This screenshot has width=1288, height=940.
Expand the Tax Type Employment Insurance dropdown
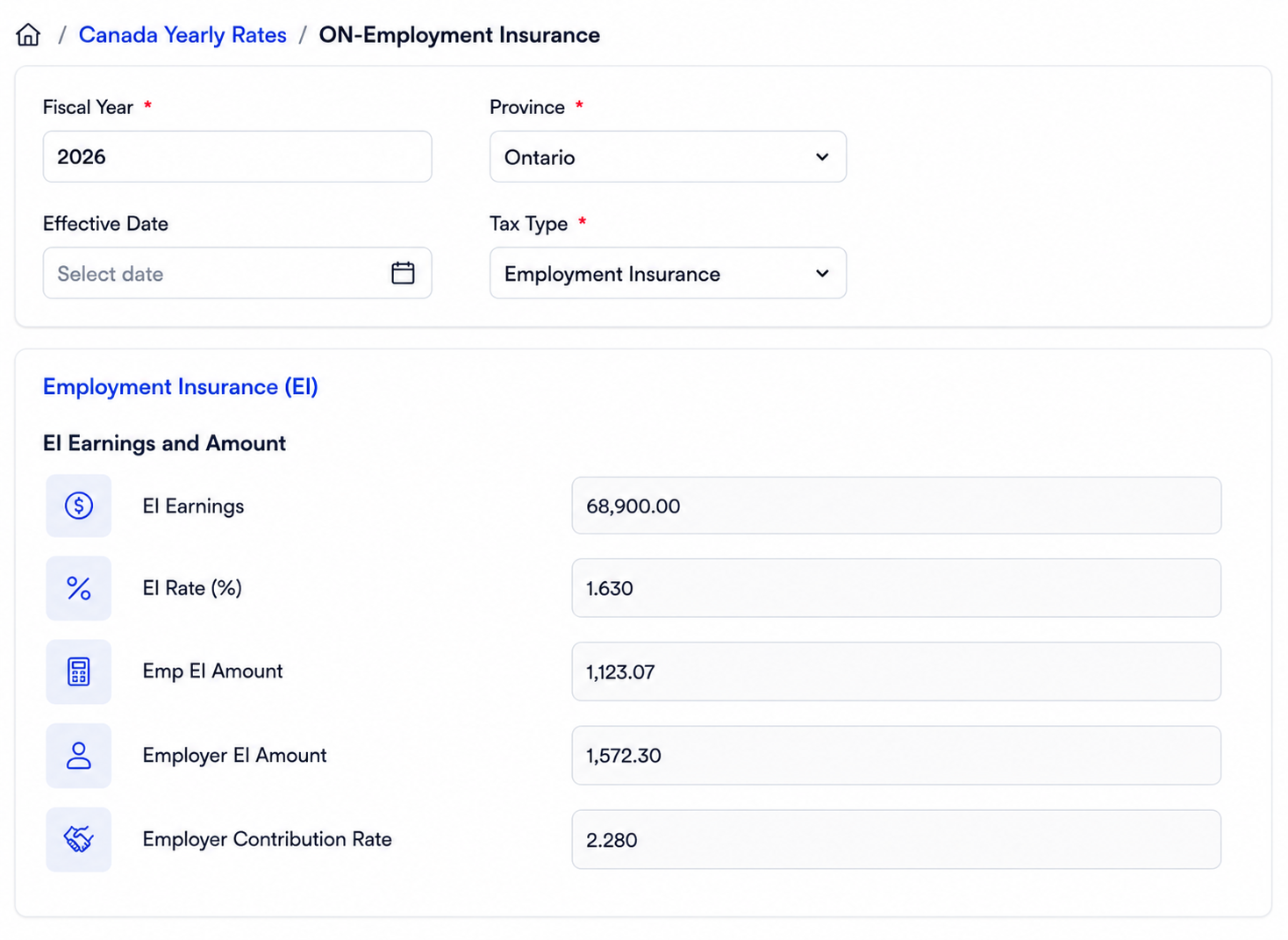point(668,273)
